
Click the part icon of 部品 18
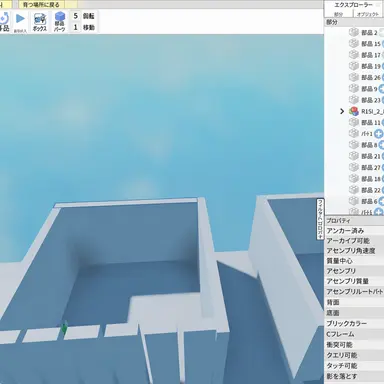(x=353, y=179)
